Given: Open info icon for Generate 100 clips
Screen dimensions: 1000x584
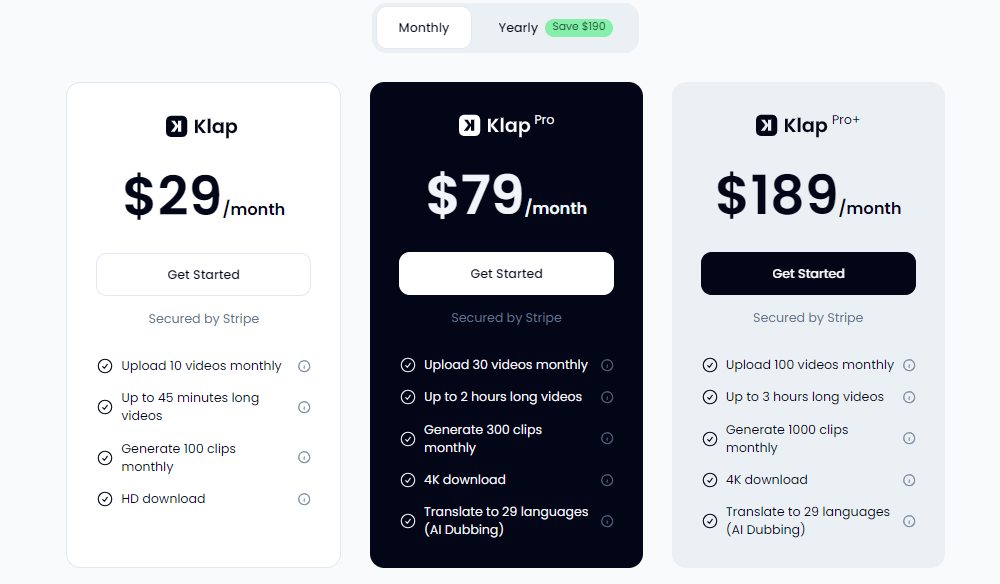Looking at the screenshot, I should pyautogui.click(x=304, y=457).
